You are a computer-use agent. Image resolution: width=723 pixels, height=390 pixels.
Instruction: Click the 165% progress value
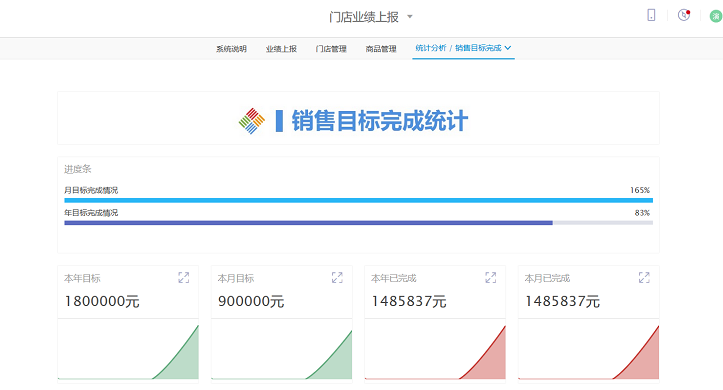tap(640, 190)
